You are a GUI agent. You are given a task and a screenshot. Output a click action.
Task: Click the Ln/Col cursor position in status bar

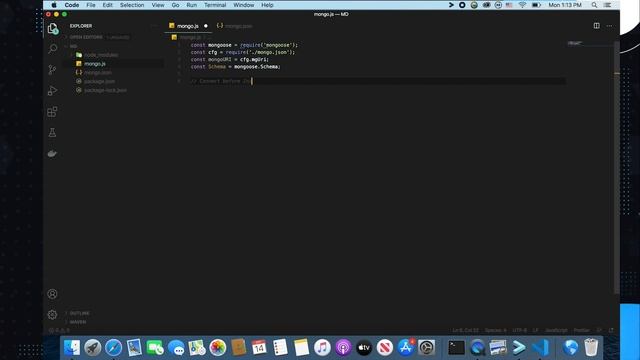(465, 330)
